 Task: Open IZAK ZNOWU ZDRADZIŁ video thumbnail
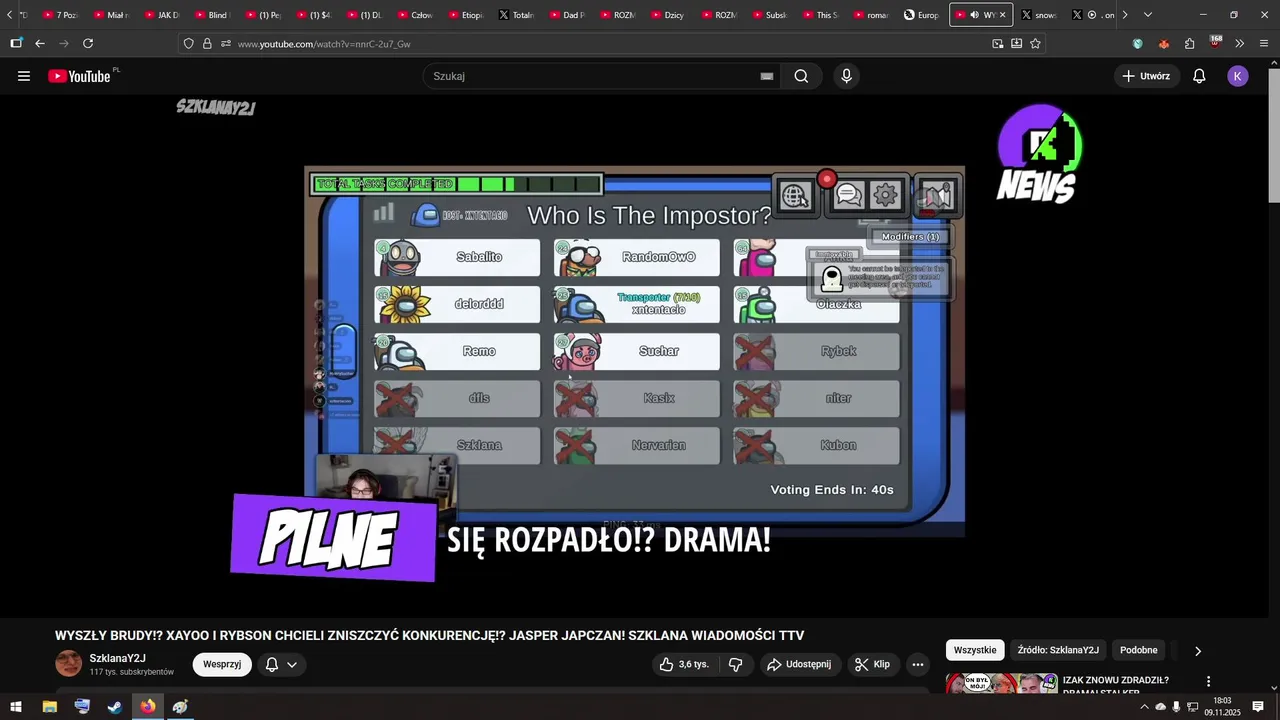point(1002,683)
